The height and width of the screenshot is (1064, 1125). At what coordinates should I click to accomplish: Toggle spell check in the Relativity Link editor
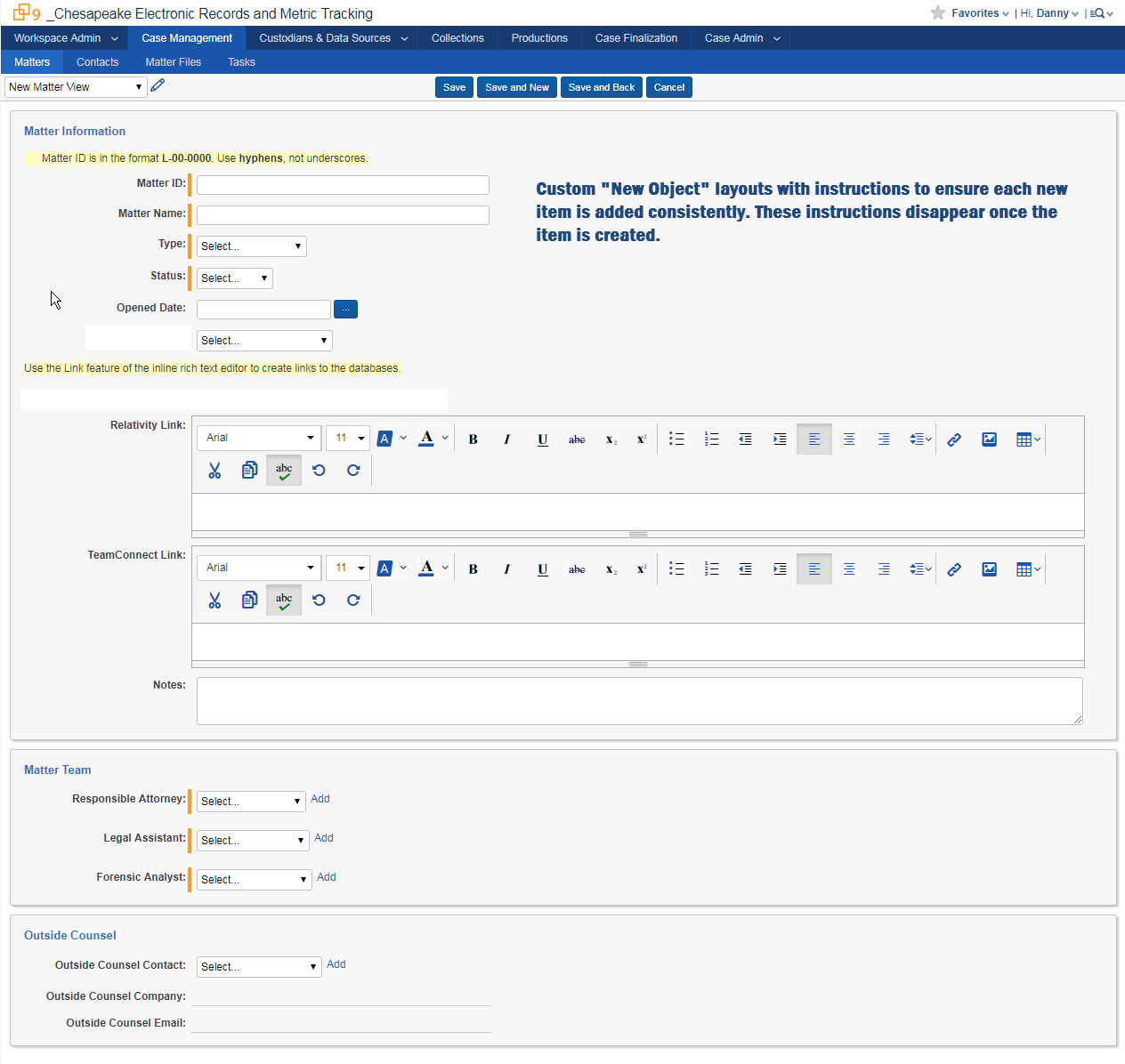(283, 470)
